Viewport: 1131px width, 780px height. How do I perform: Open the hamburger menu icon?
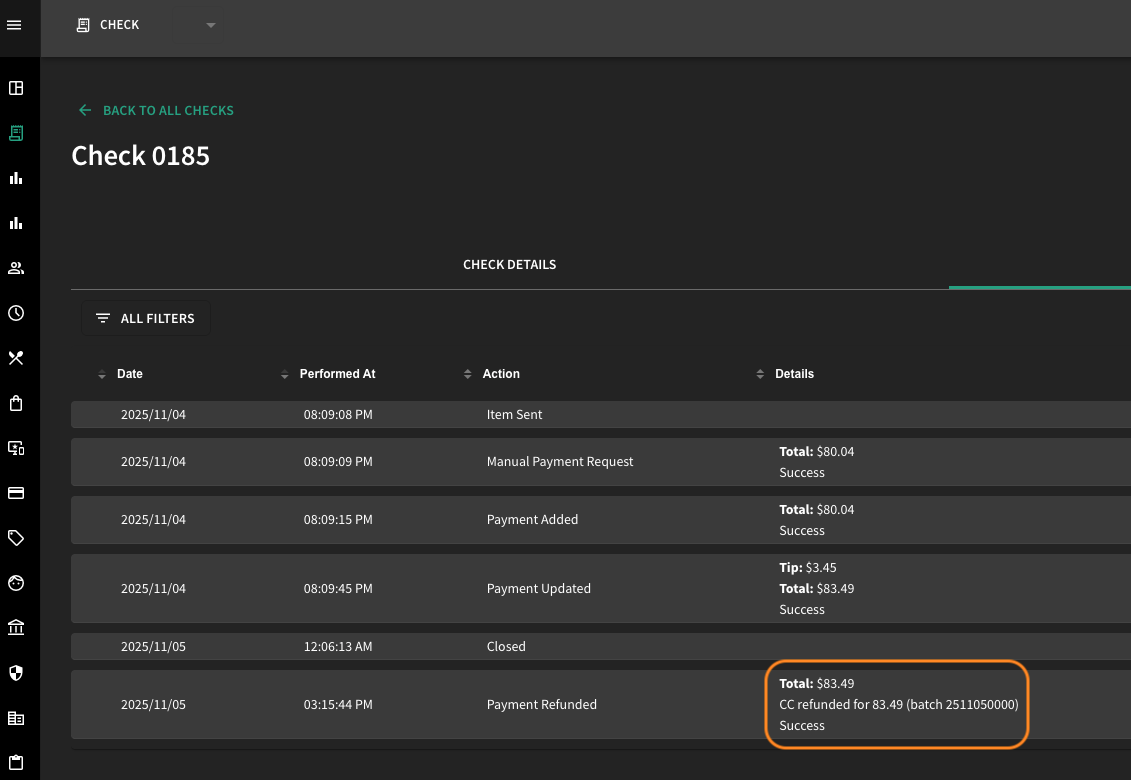[14, 25]
